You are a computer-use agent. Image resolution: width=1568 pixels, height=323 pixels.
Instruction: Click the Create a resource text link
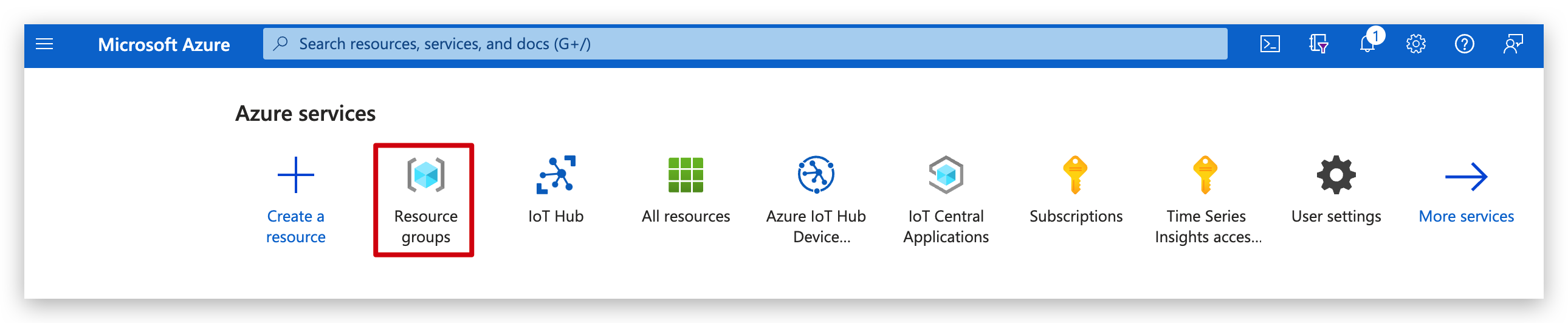point(296,226)
